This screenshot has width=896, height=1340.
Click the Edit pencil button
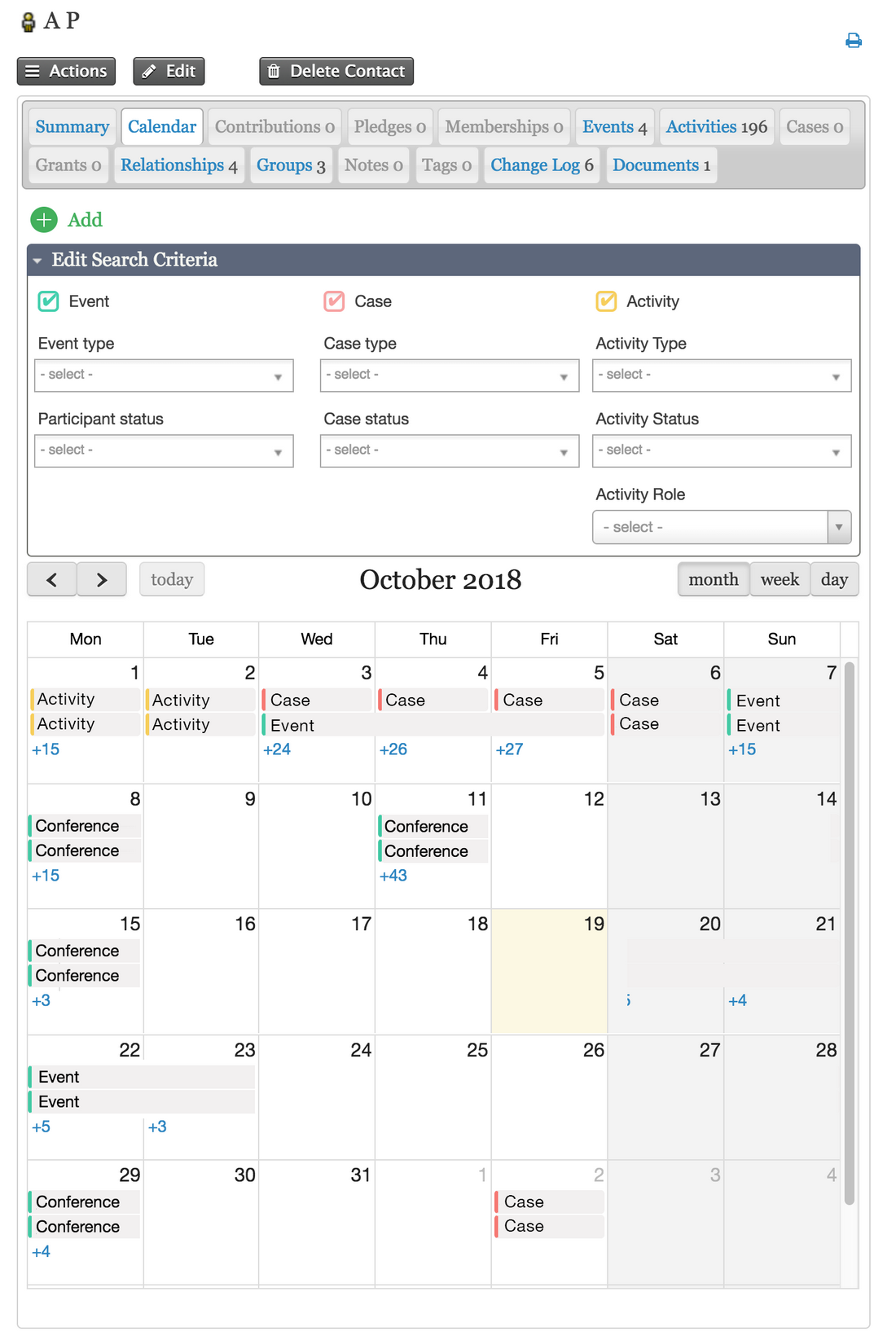tap(169, 71)
